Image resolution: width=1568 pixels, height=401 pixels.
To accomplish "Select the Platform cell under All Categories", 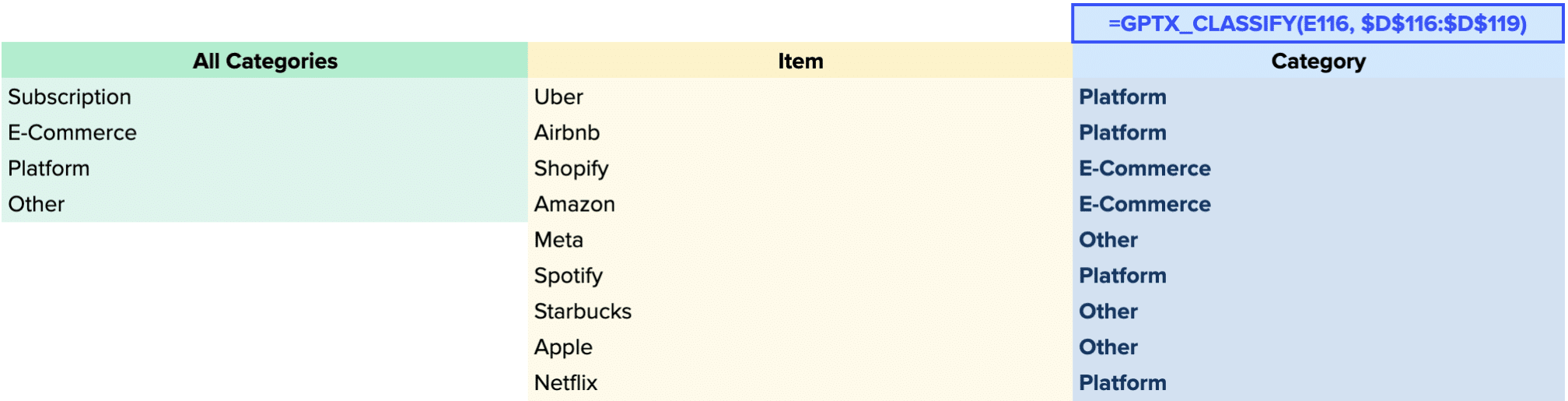I will pos(264,168).
